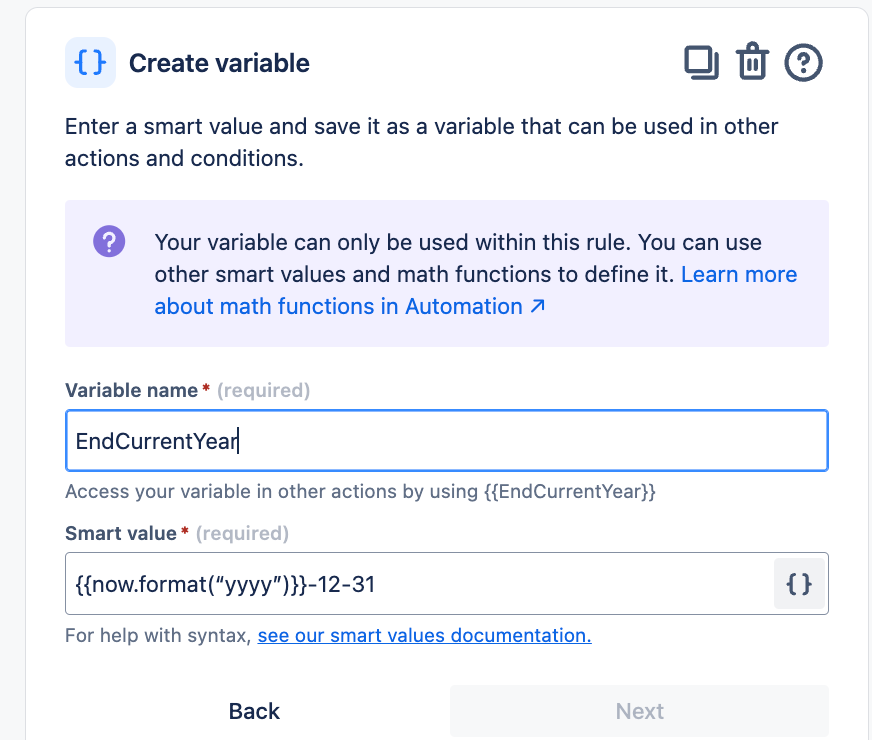Open the smart values documentation link

coord(424,635)
